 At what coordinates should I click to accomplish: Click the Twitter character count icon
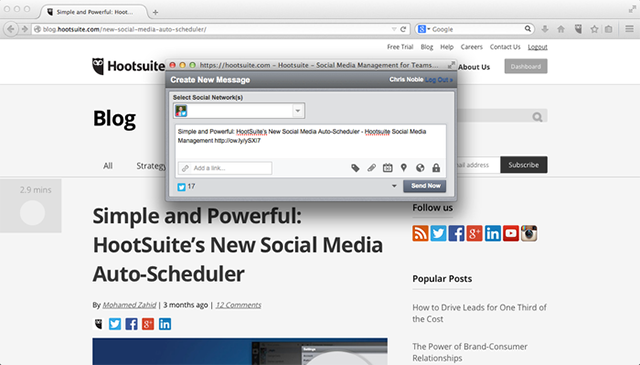click(x=182, y=187)
